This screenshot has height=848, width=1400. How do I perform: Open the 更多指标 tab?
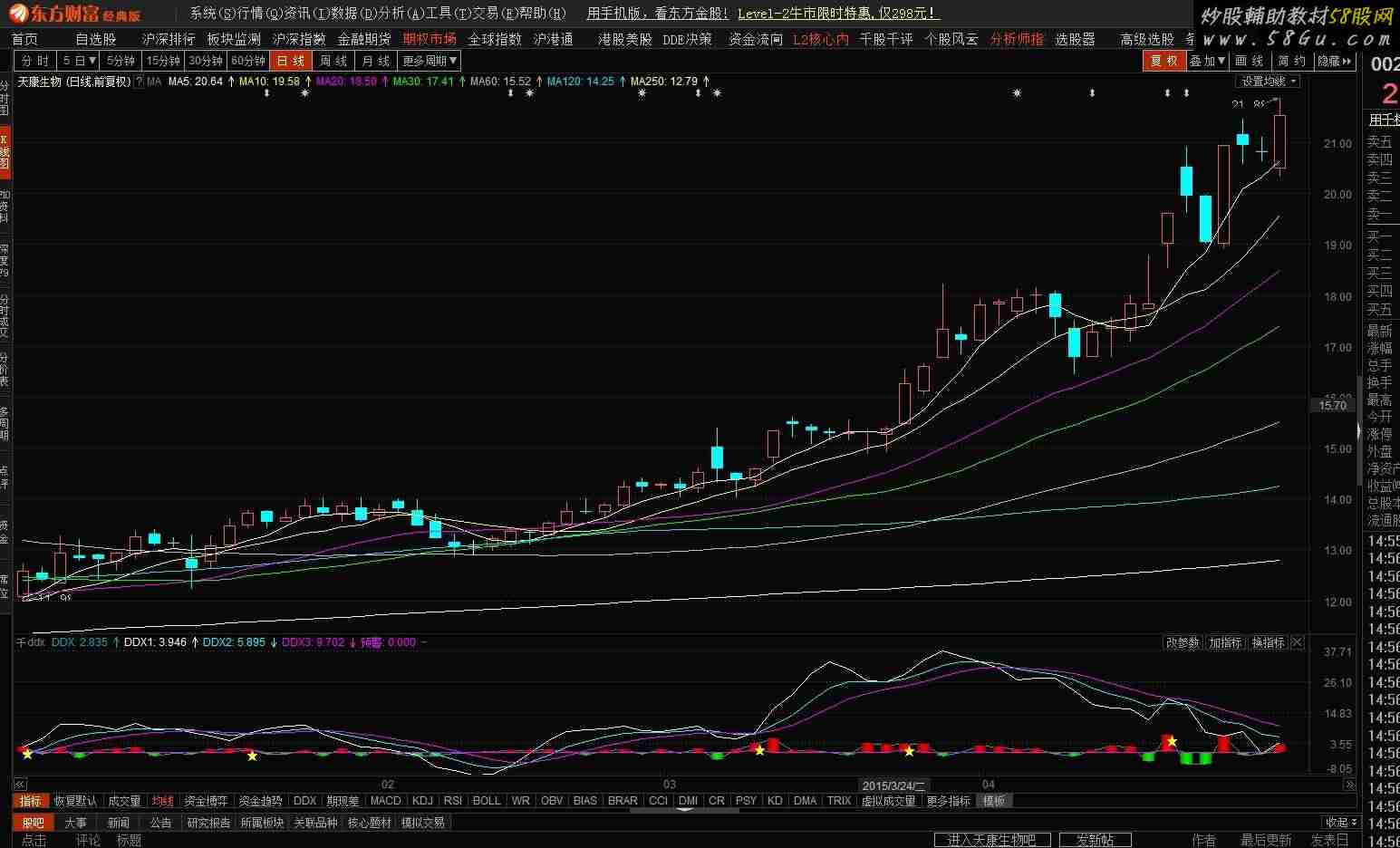pyautogui.click(x=948, y=801)
